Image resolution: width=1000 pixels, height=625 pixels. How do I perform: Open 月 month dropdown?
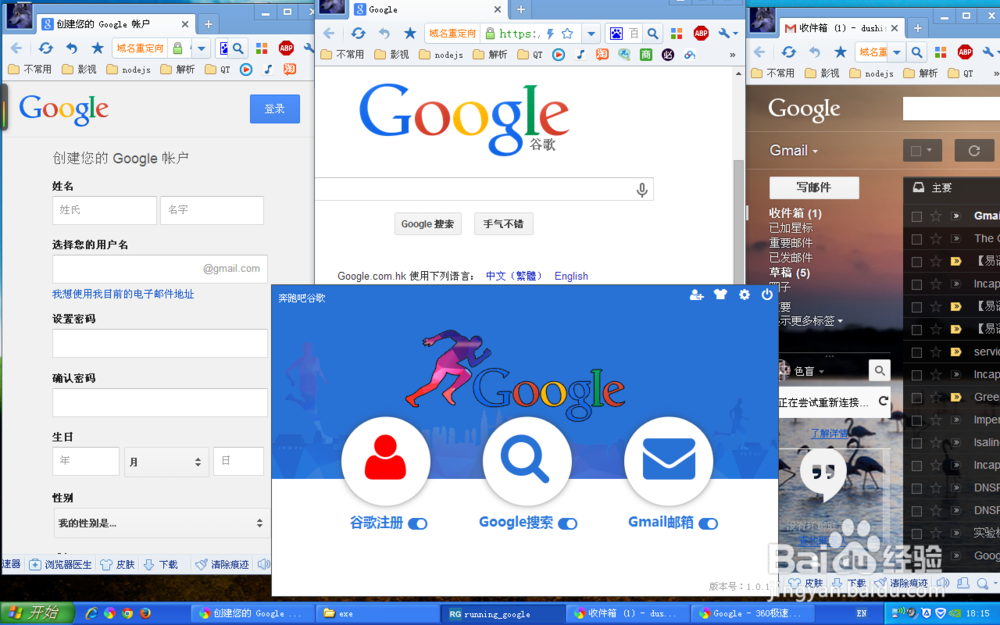(x=166, y=462)
